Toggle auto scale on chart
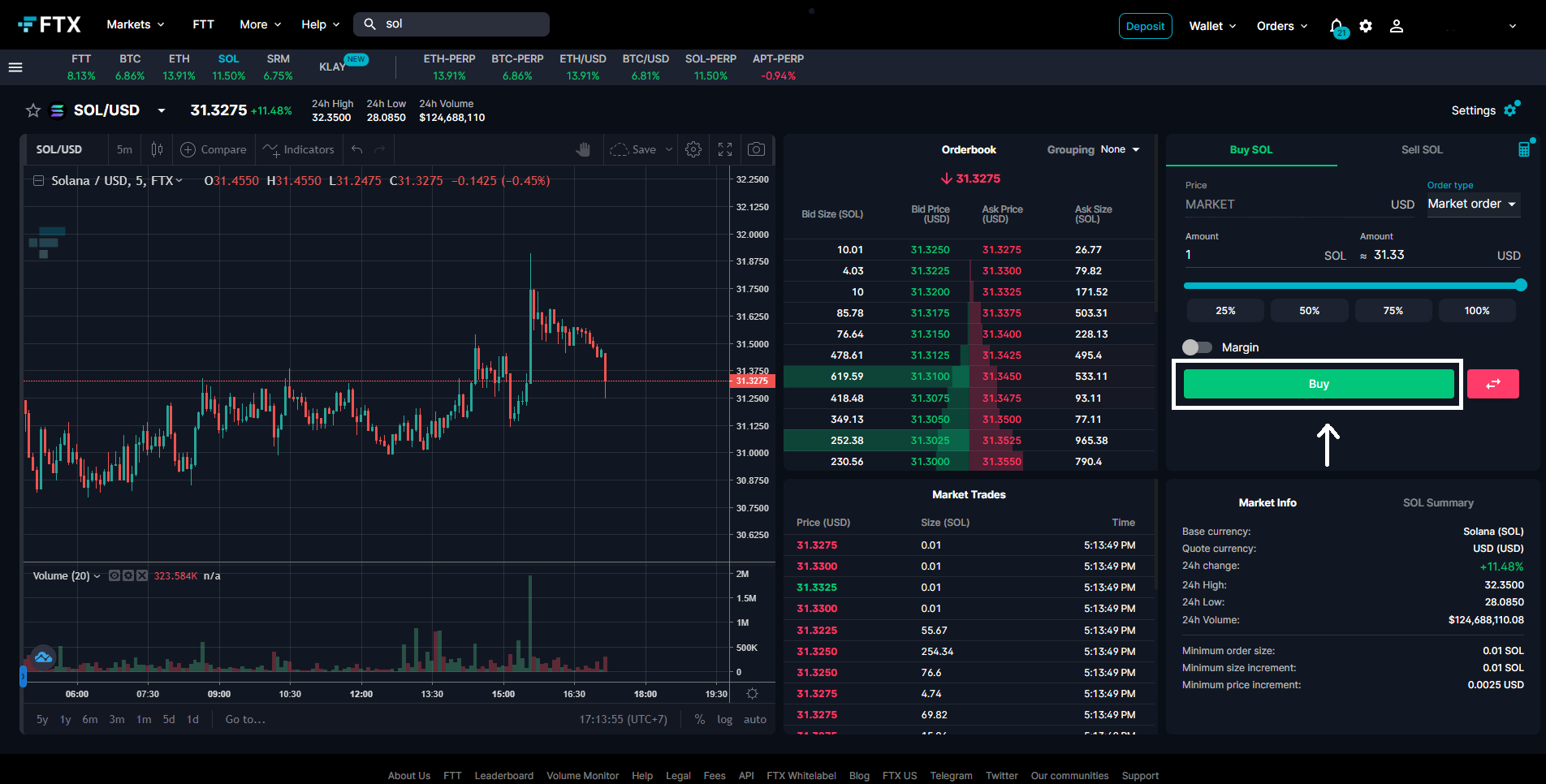 click(x=755, y=719)
